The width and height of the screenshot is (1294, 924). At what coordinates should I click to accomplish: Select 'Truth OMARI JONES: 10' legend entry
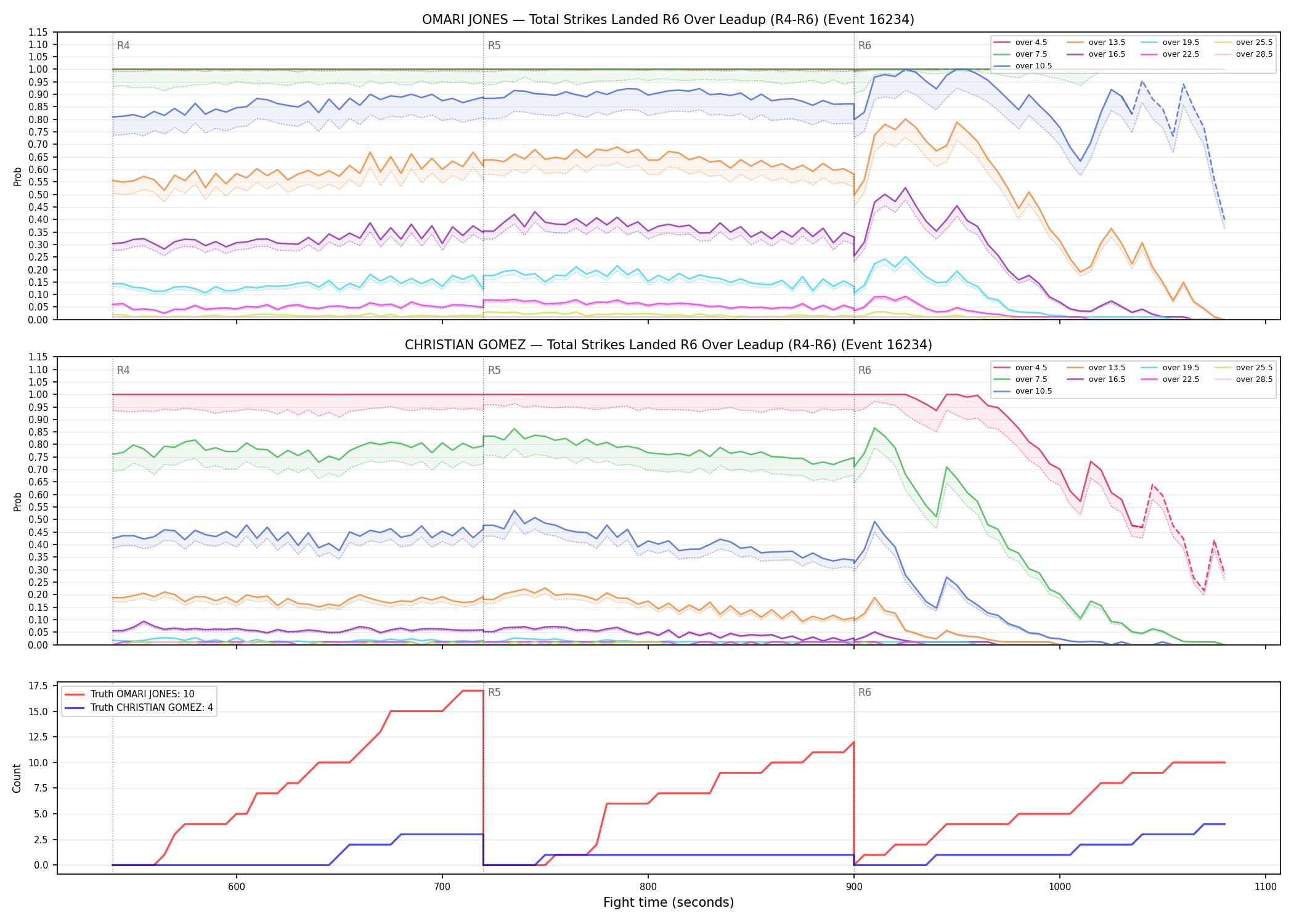click(142, 694)
